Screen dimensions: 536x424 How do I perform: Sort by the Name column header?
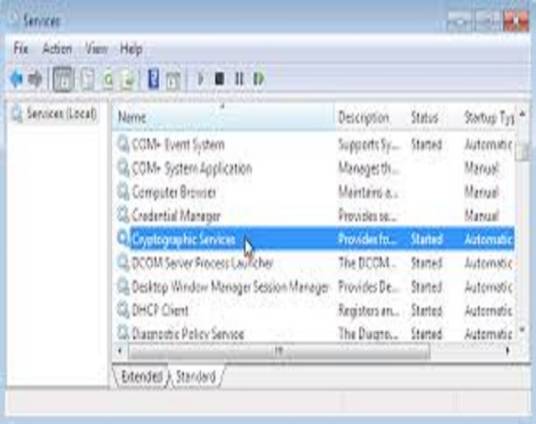[x=224, y=117]
